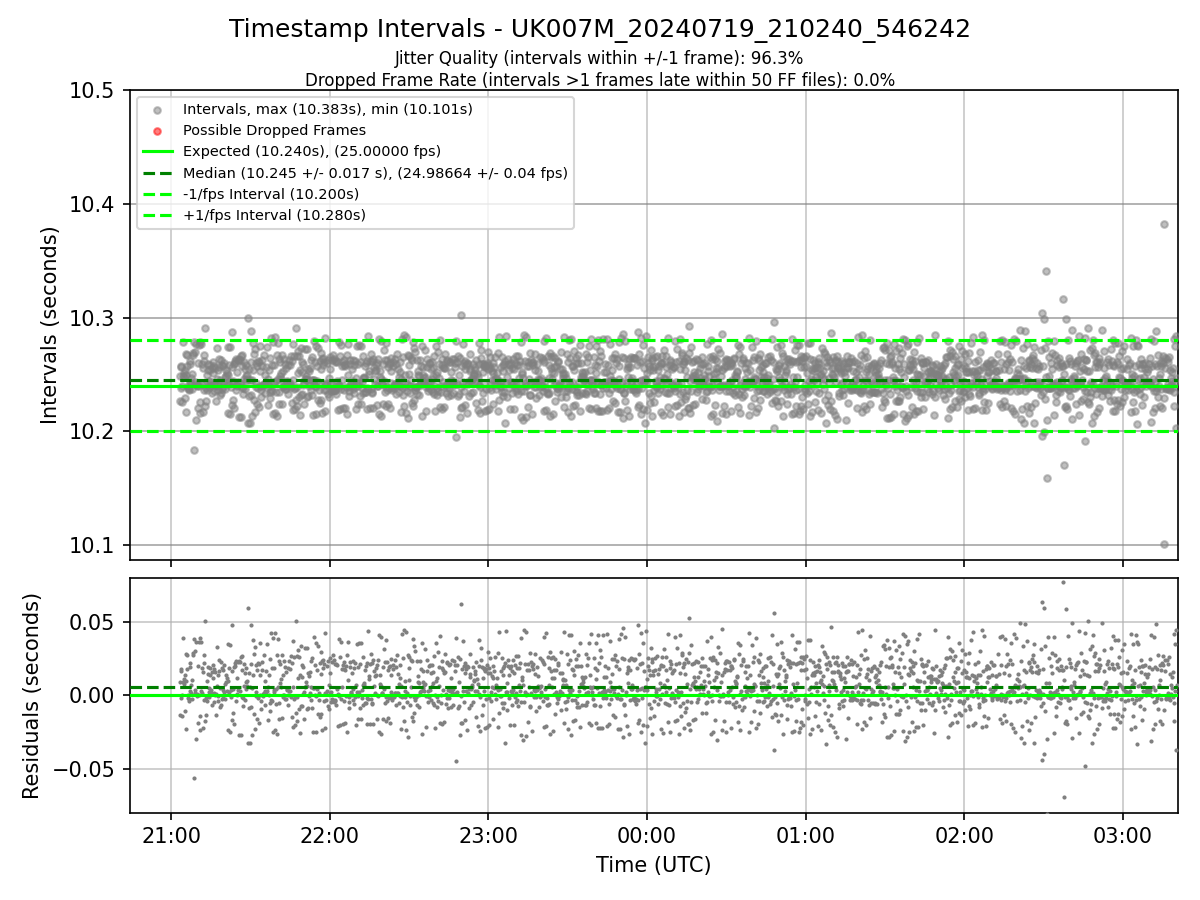Click legend entry starting 'Median (10.245 +/- 0.017 s)'

click(x=375, y=173)
